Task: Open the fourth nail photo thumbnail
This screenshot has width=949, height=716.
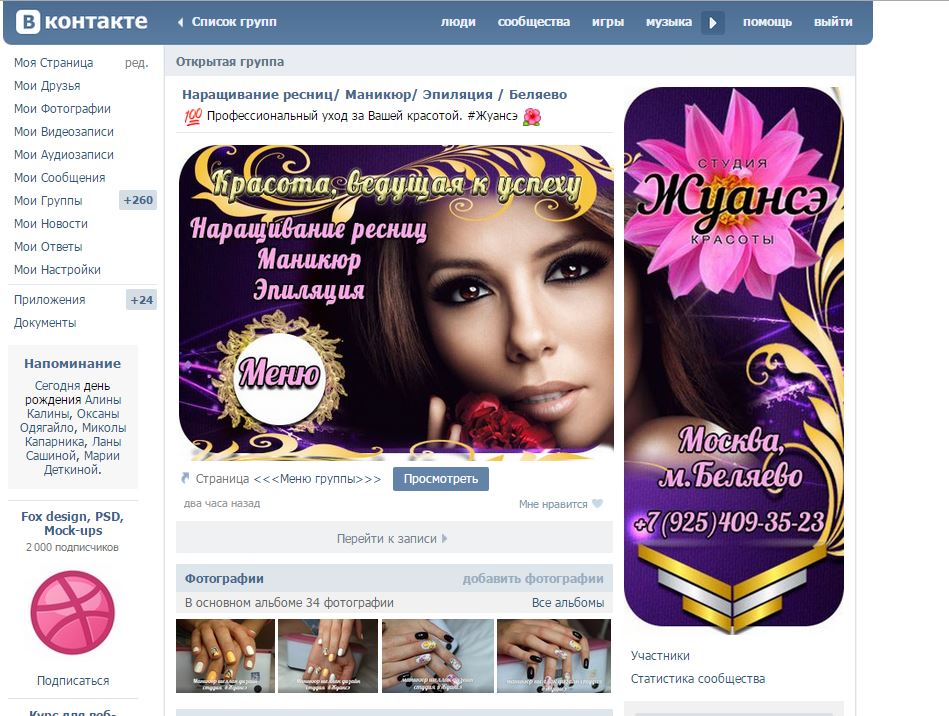Action: (x=554, y=655)
